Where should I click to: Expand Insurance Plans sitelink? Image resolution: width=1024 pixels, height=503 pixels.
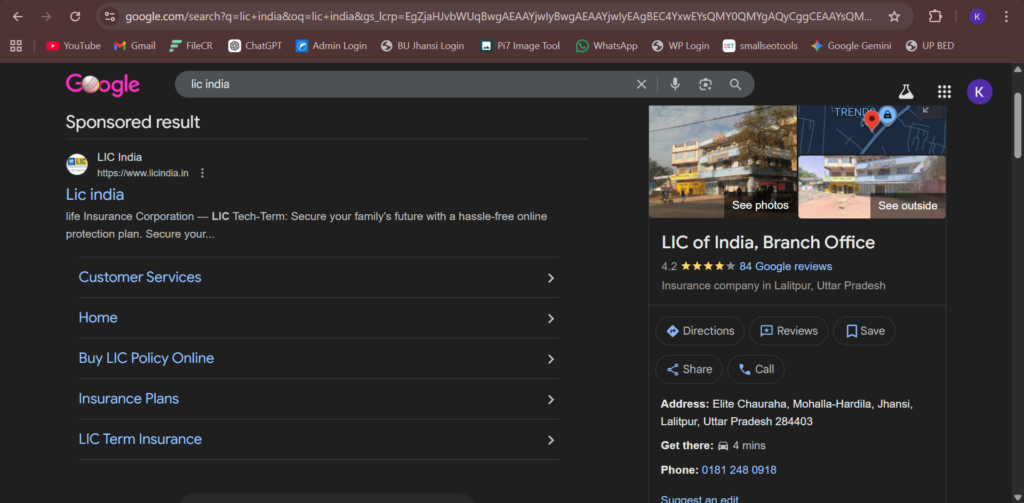(x=319, y=399)
